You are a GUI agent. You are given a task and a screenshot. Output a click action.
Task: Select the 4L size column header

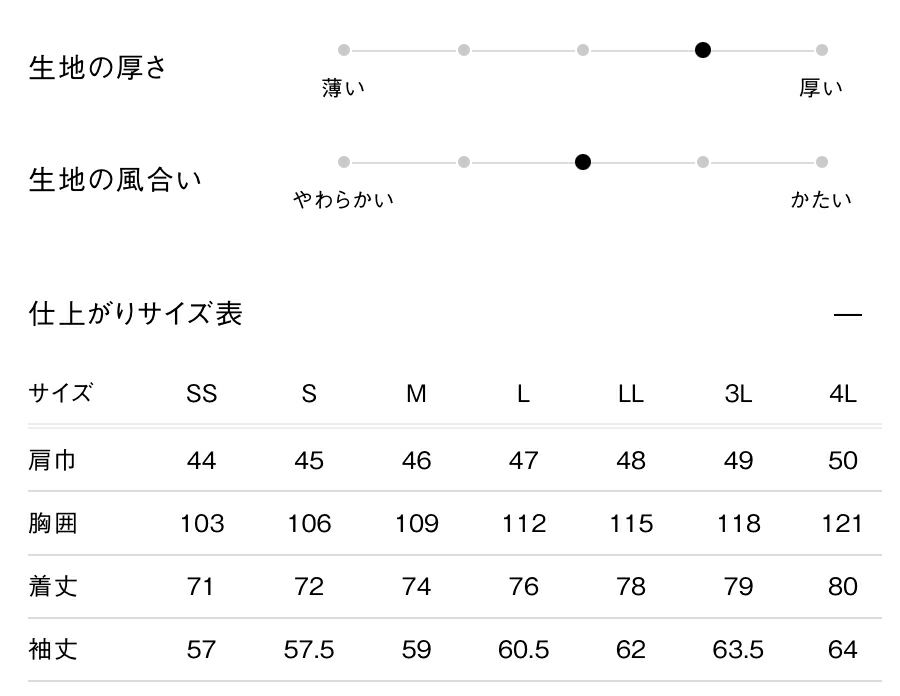(843, 394)
